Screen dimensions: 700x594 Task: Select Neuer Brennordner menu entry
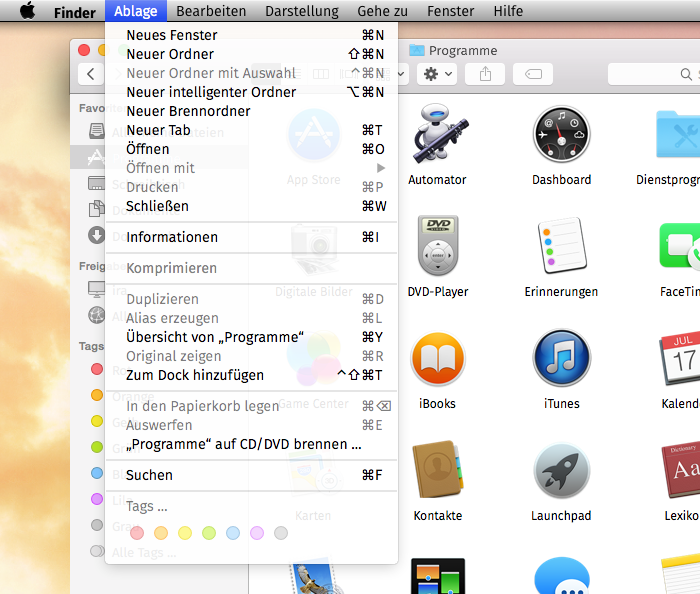(x=251, y=111)
